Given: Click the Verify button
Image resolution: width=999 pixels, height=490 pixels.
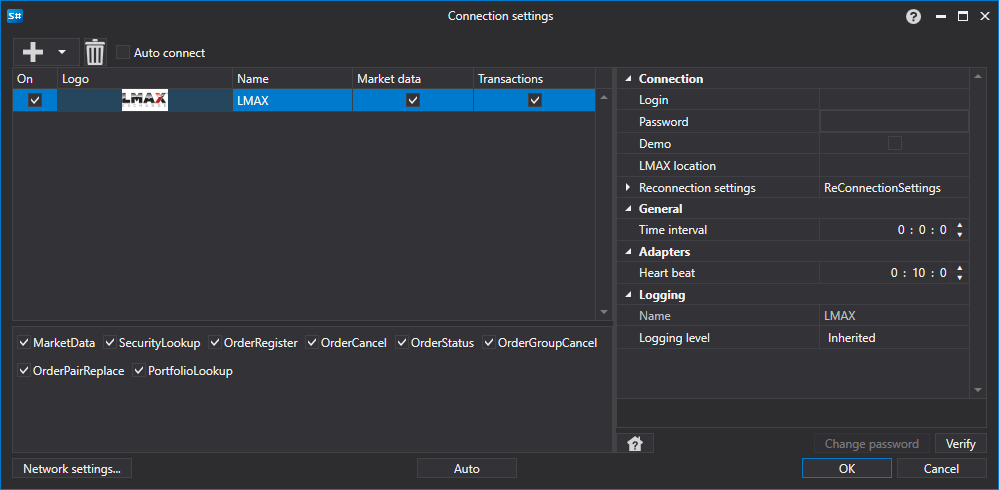Looking at the screenshot, I should point(961,443).
